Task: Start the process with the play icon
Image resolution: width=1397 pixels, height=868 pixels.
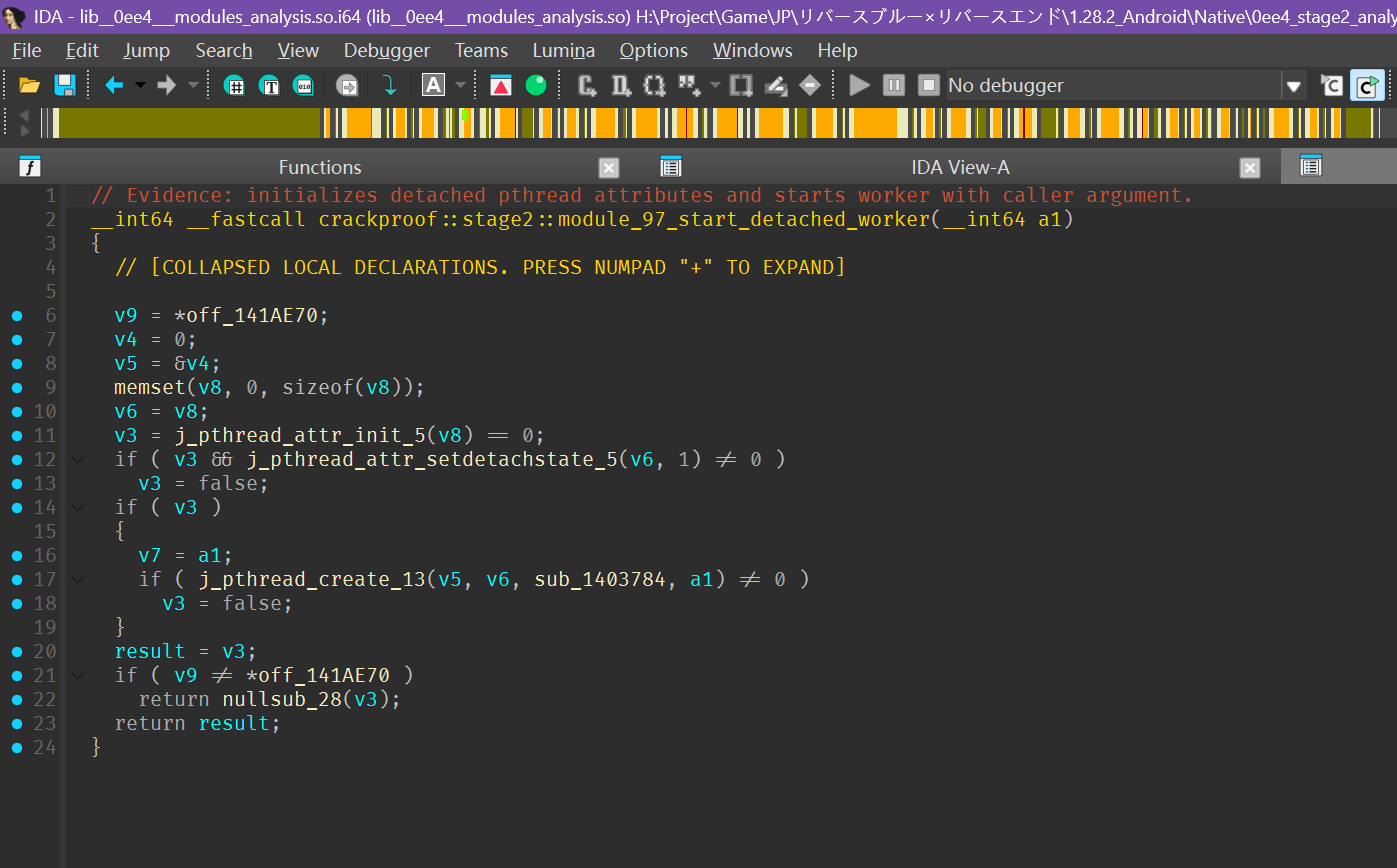Action: (x=859, y=86)
